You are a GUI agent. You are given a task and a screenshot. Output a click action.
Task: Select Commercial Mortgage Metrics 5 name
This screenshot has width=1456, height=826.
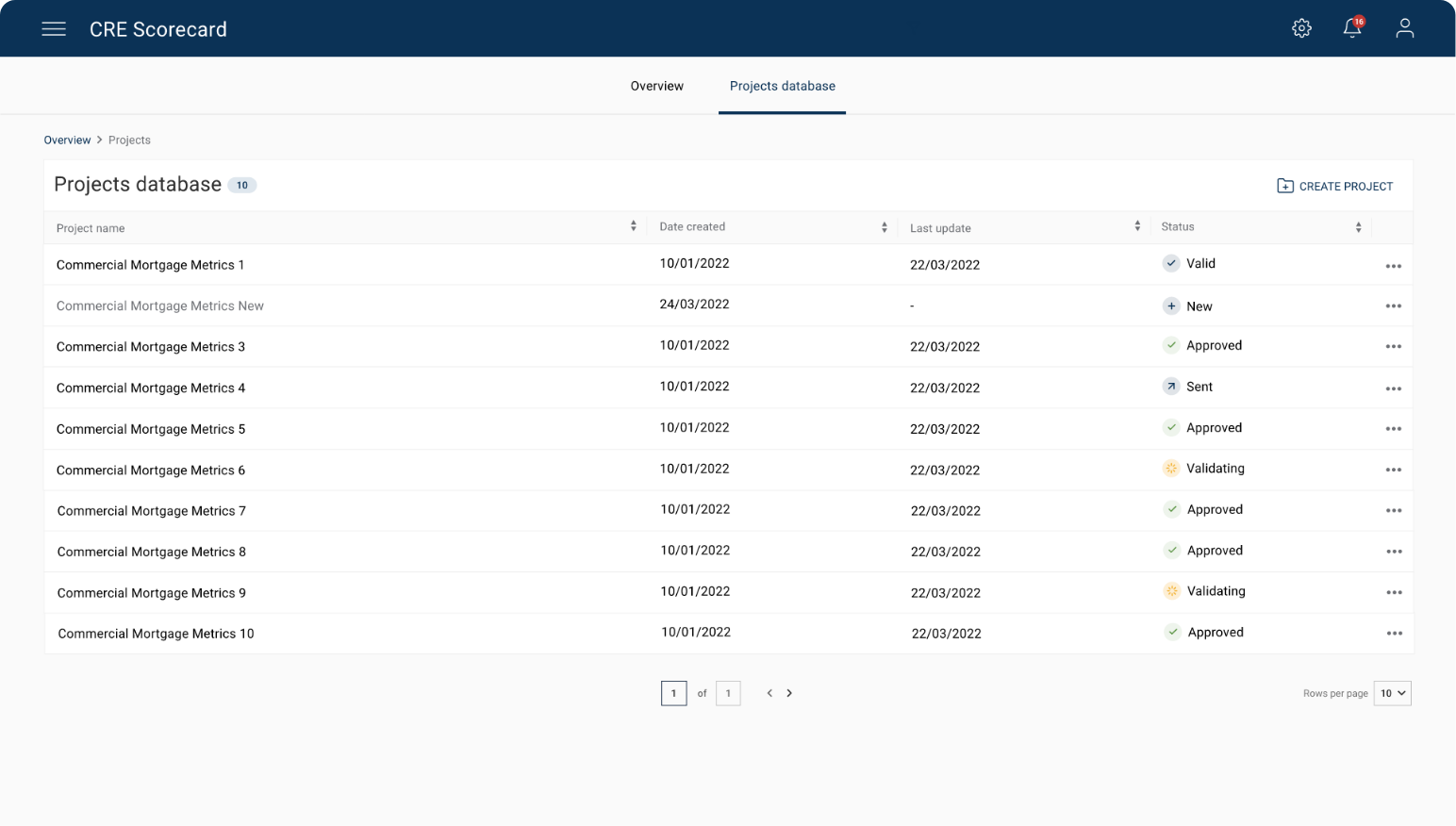click(x=151, y=429)
